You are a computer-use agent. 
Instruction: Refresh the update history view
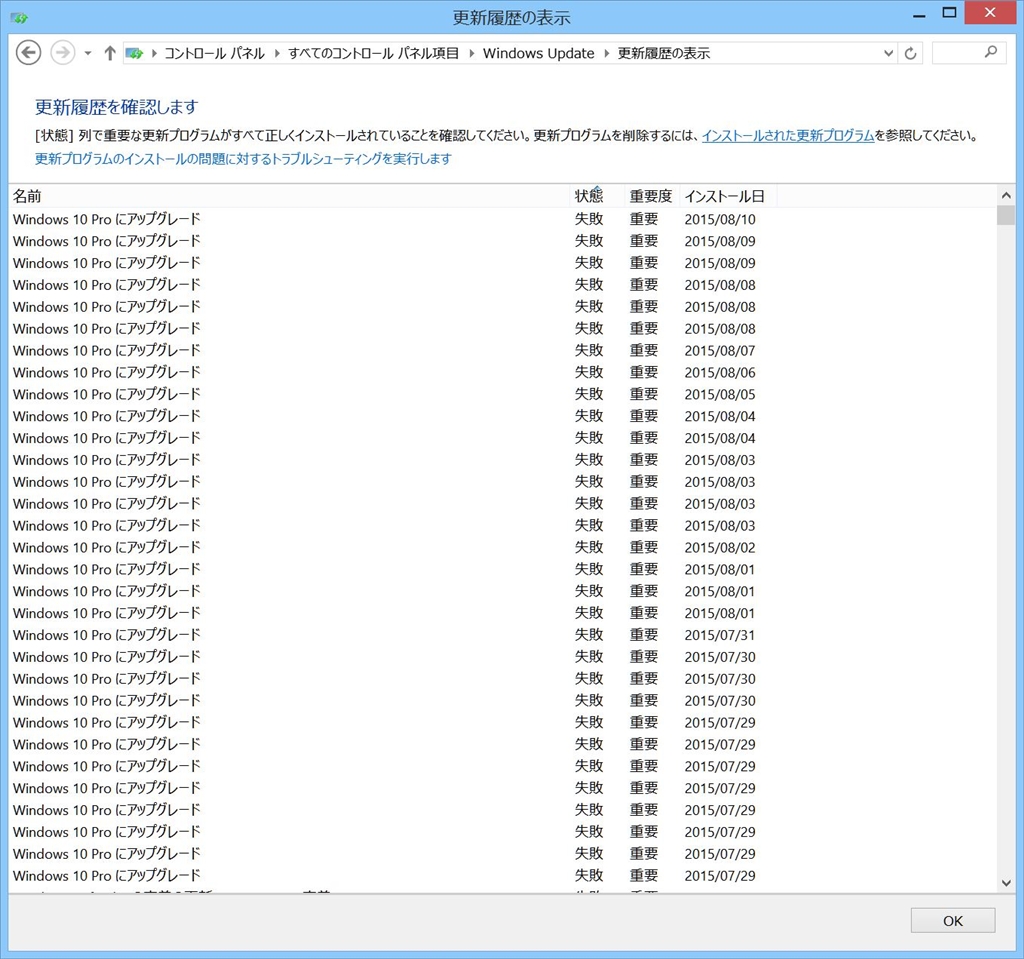click(x=910, y=54)
